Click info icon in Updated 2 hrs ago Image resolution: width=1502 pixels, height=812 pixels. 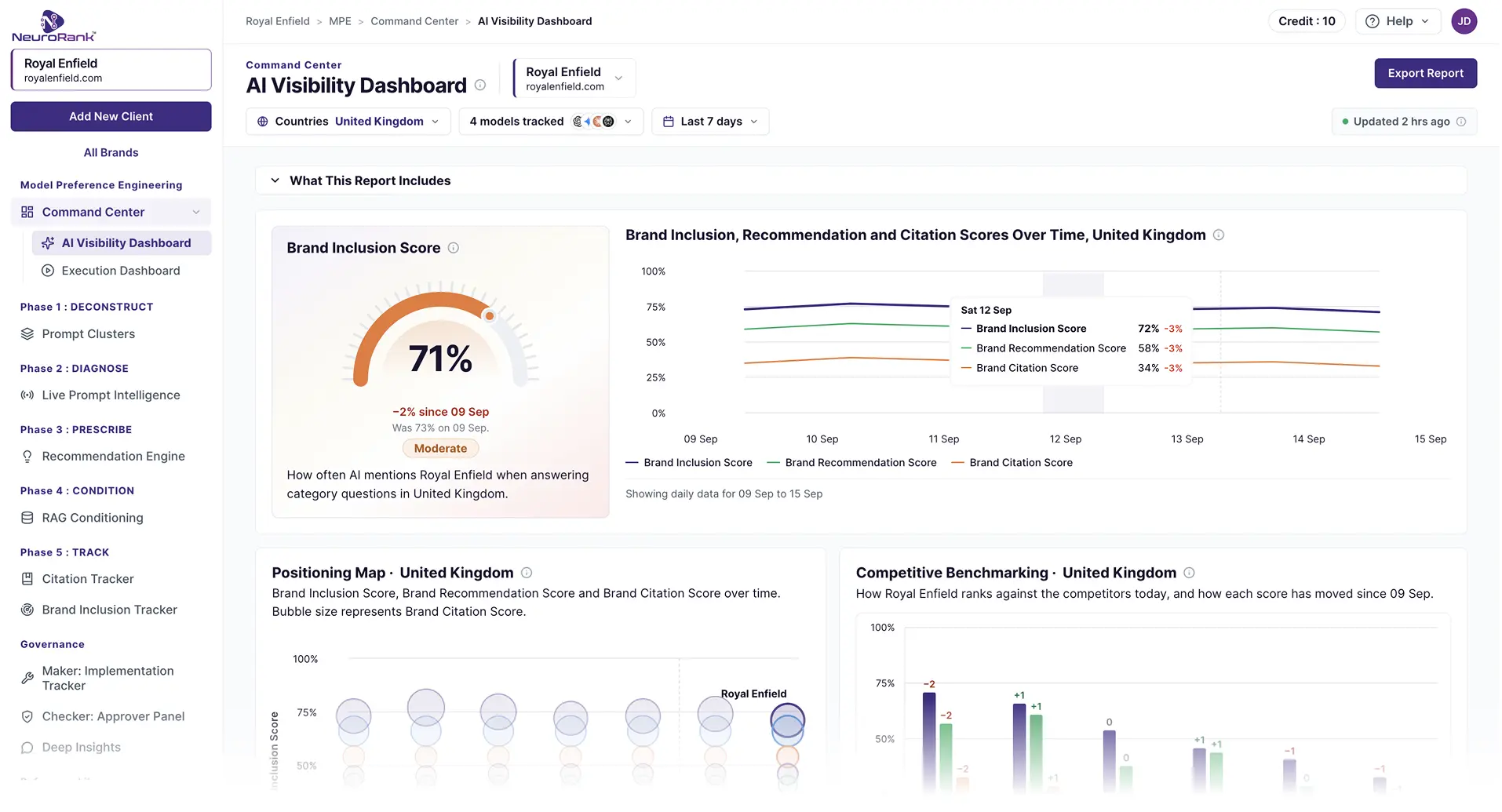click(1461, 122)
